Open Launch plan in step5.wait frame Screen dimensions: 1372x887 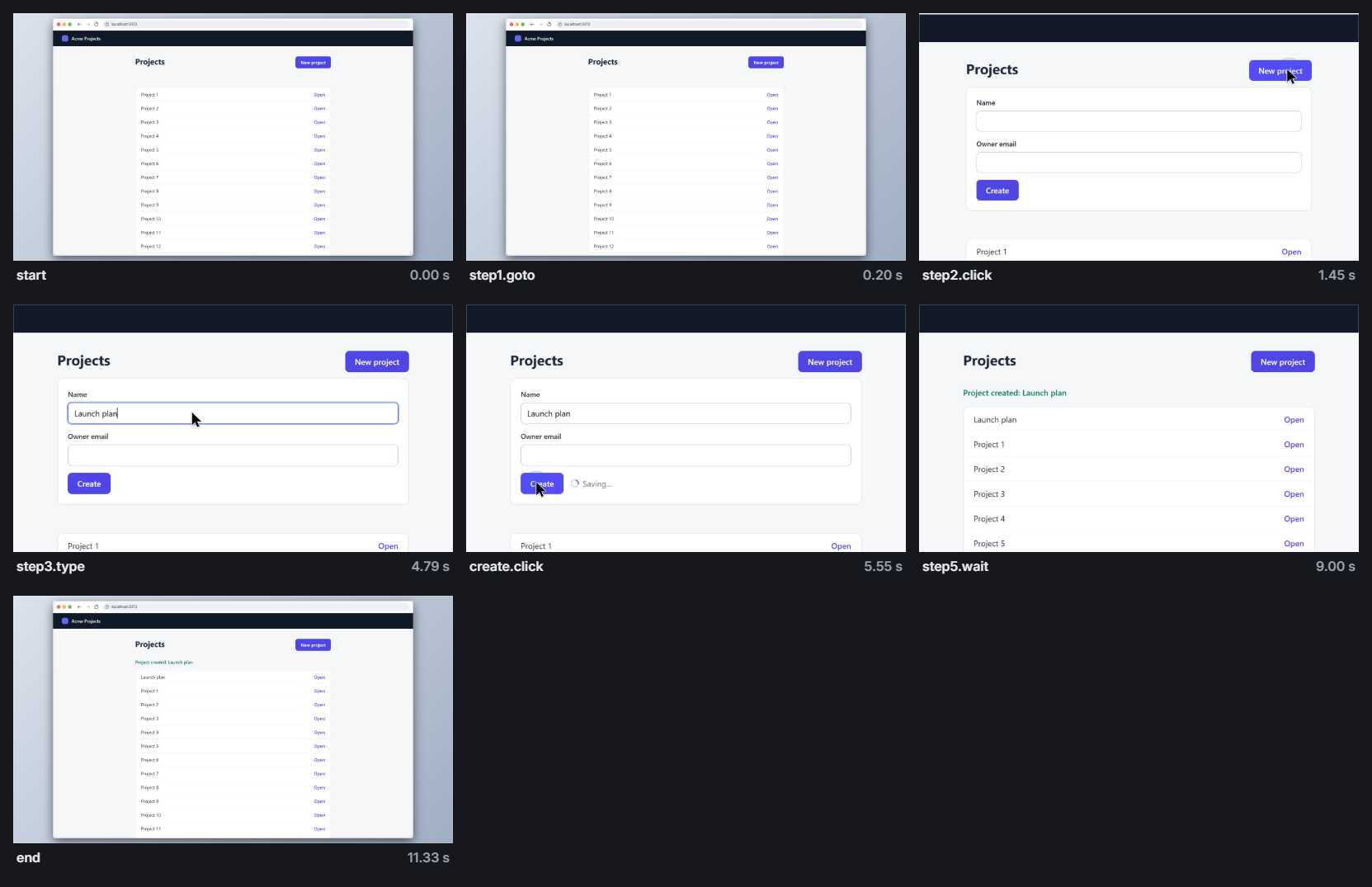pos(1294,420)
